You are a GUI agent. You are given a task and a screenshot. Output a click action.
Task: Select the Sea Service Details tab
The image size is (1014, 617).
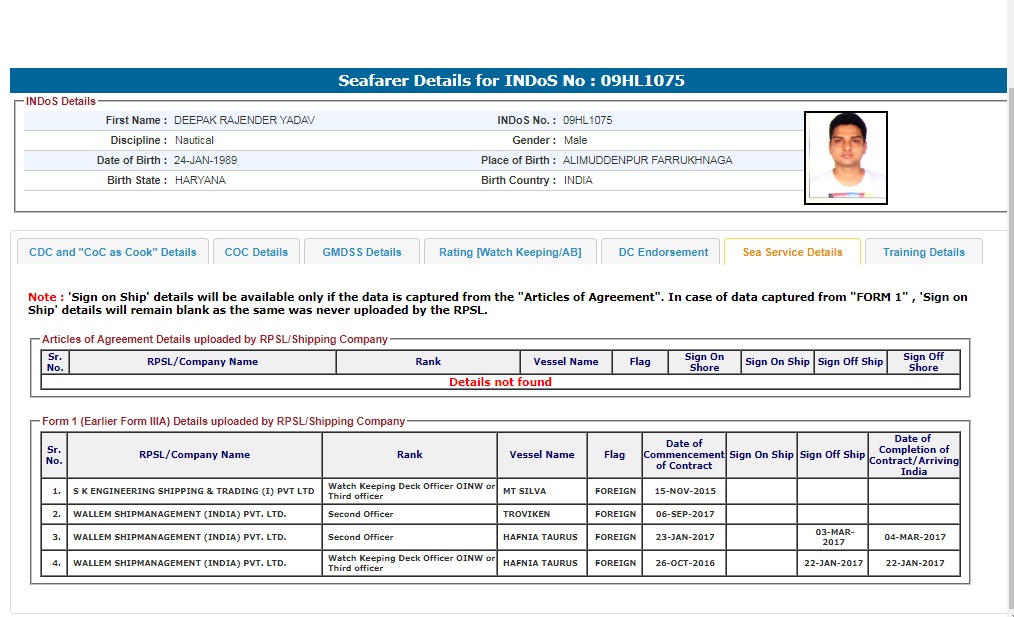[x=792, y=252]
